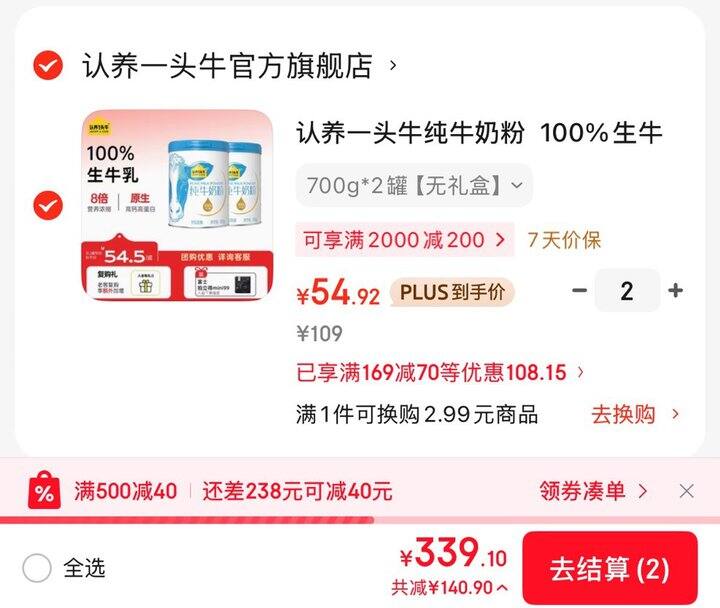Open 领券凑单 coupon collection
This screenshot has height=608, width=720.
click(593, 491)
